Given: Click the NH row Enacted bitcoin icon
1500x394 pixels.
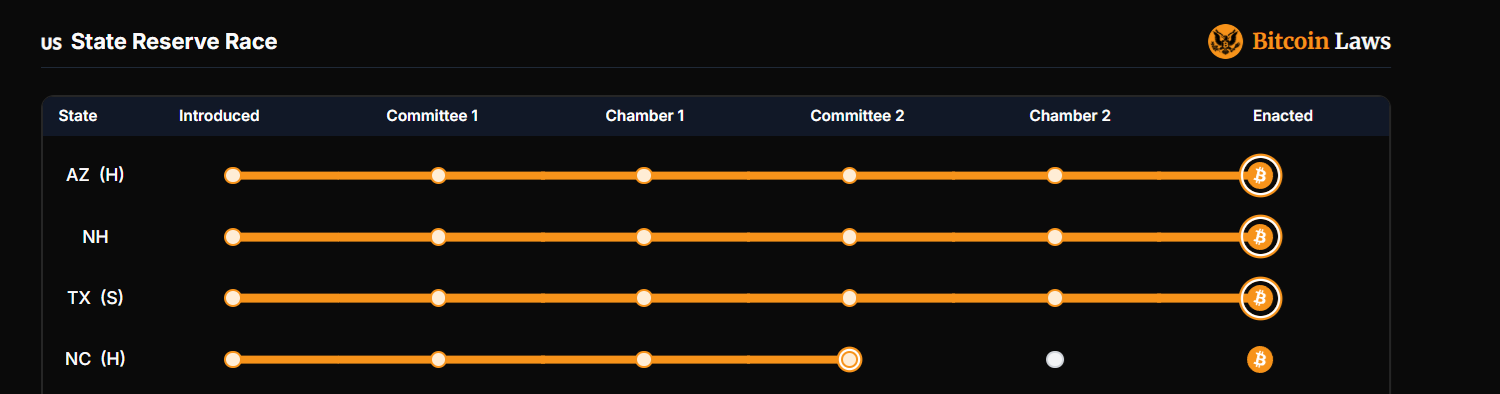Looking at the screenshot, I should pos(1260,237).
